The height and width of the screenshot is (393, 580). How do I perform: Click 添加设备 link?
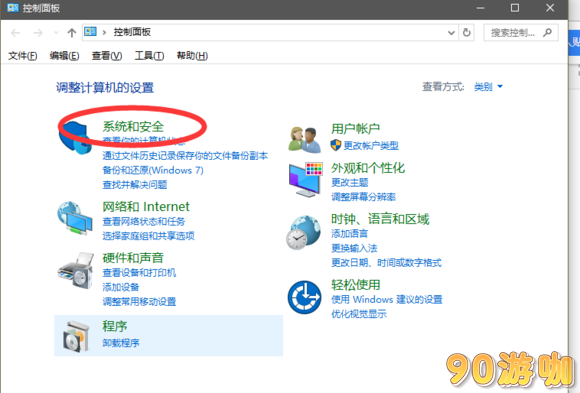[x=121, y=287]
